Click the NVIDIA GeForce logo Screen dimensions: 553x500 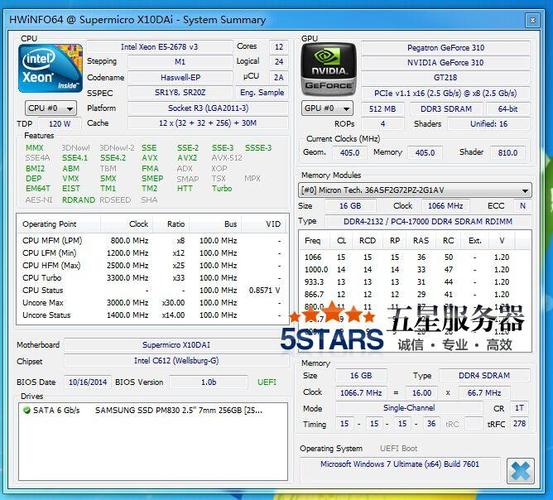tap(328, 69)
